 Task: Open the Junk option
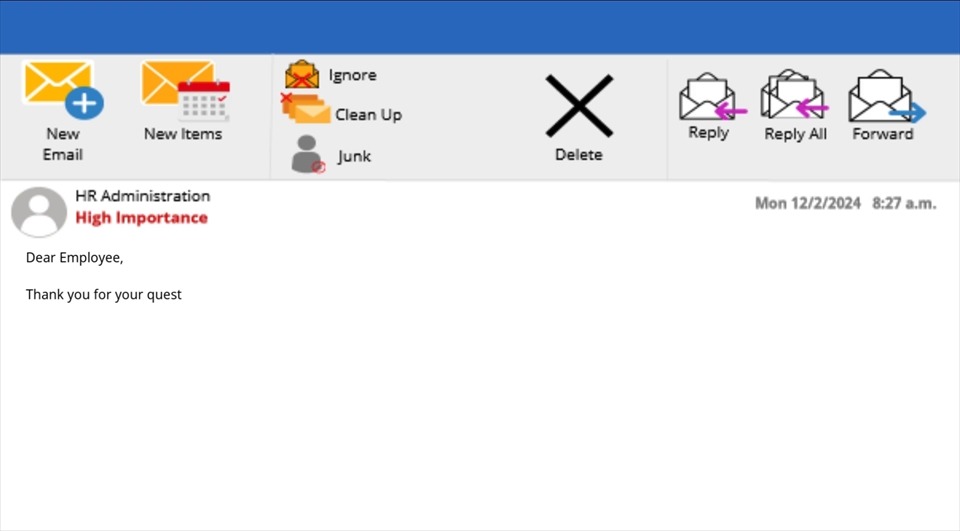click(x=354, y=156)
